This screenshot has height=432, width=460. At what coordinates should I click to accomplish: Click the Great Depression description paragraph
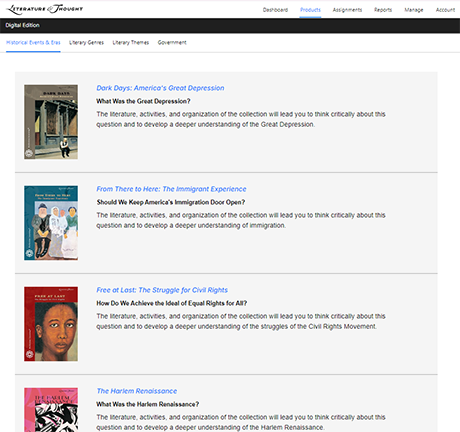point(241,119)
